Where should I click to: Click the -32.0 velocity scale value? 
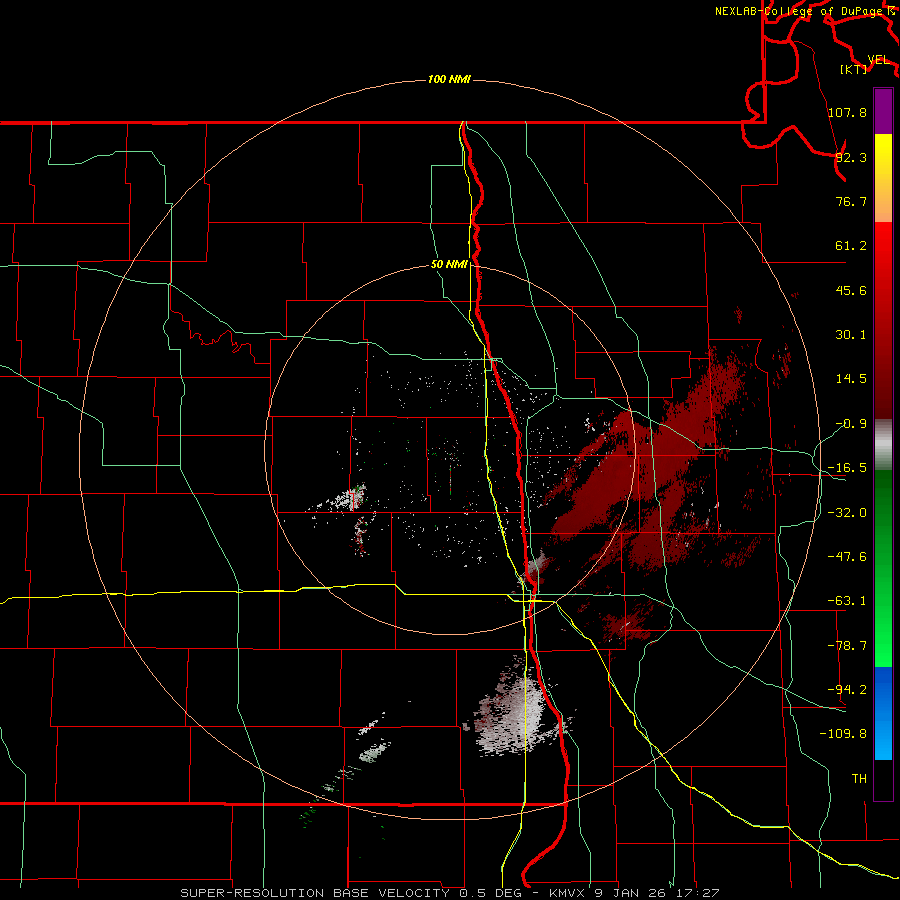(x=847, y=513)
